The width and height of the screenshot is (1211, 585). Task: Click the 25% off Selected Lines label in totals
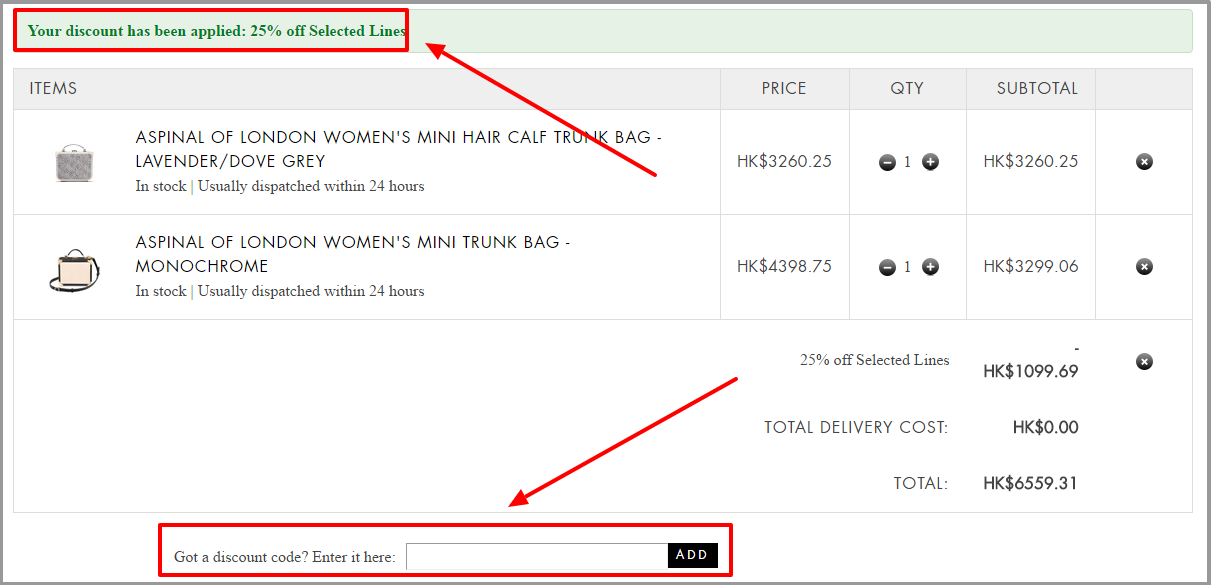[x=875, y=360]
